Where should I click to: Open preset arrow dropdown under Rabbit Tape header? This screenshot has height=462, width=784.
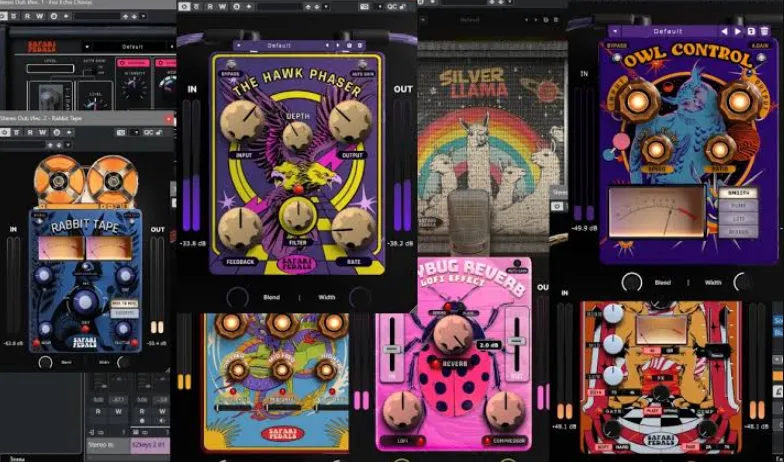click(x=68, y=144)
